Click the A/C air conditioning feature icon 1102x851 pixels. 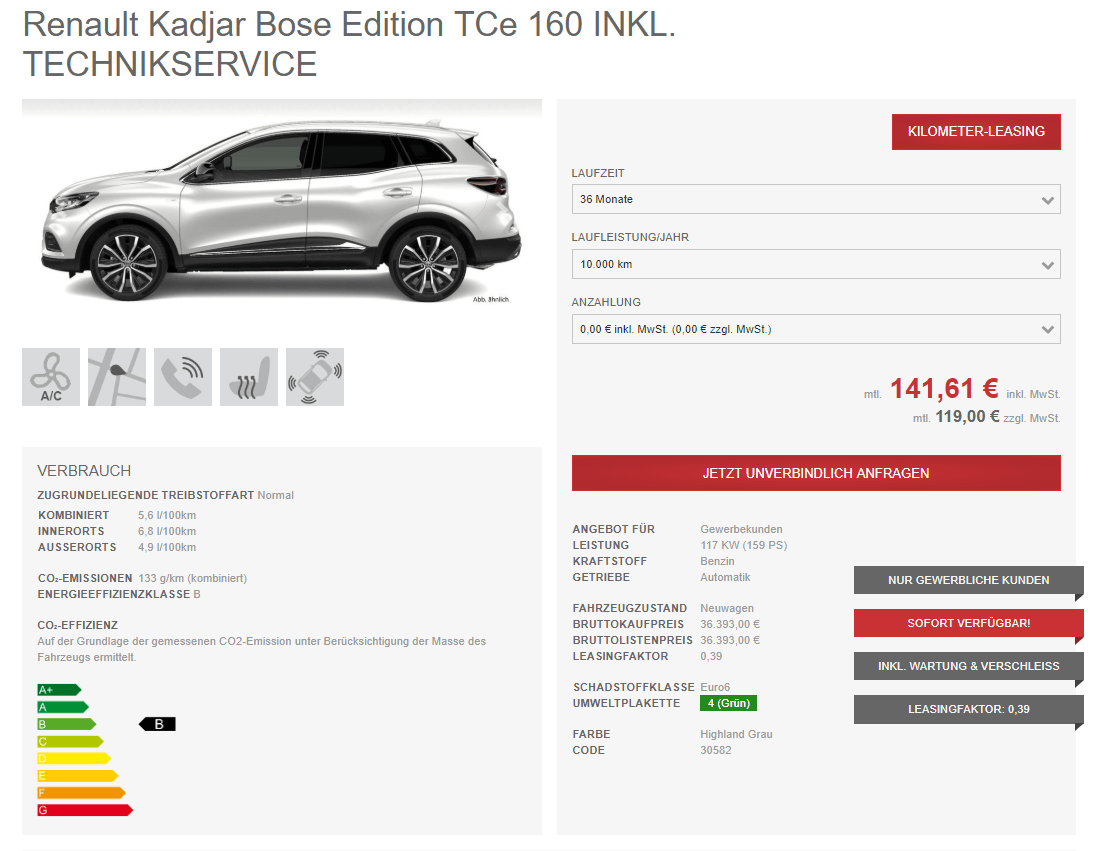51,377
